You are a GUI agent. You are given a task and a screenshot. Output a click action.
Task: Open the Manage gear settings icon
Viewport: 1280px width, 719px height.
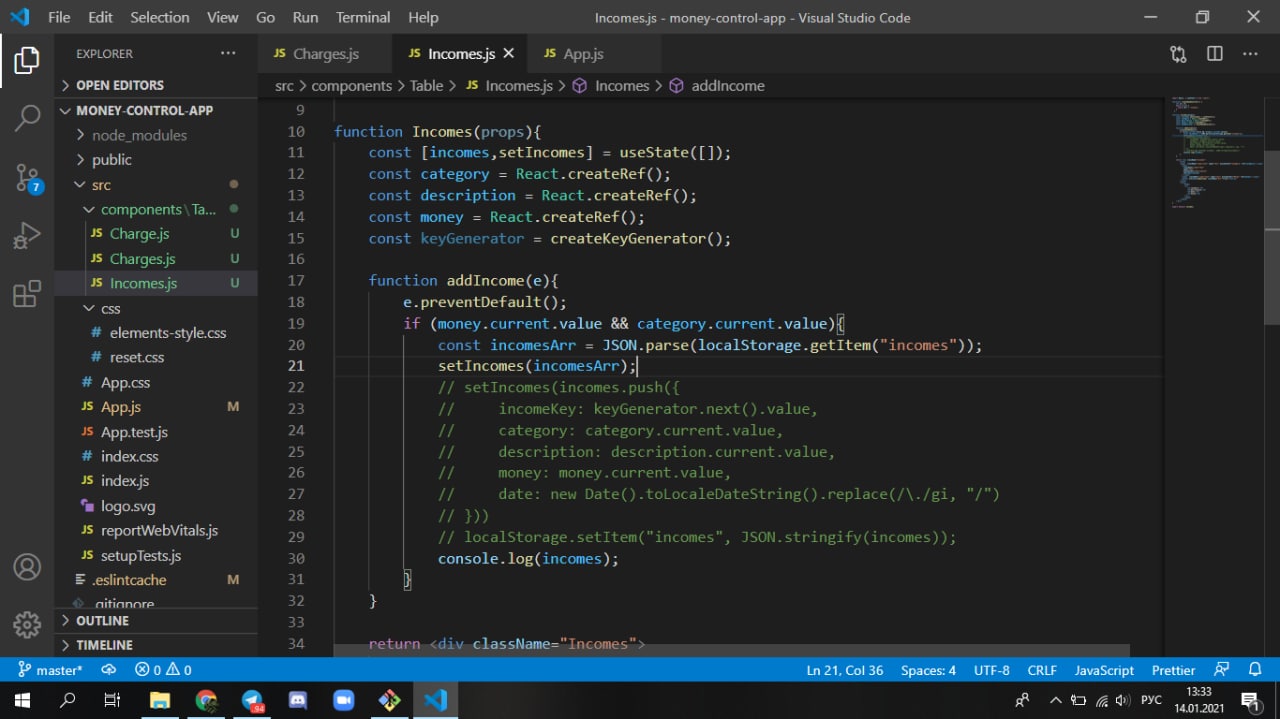tap(27, 625)
